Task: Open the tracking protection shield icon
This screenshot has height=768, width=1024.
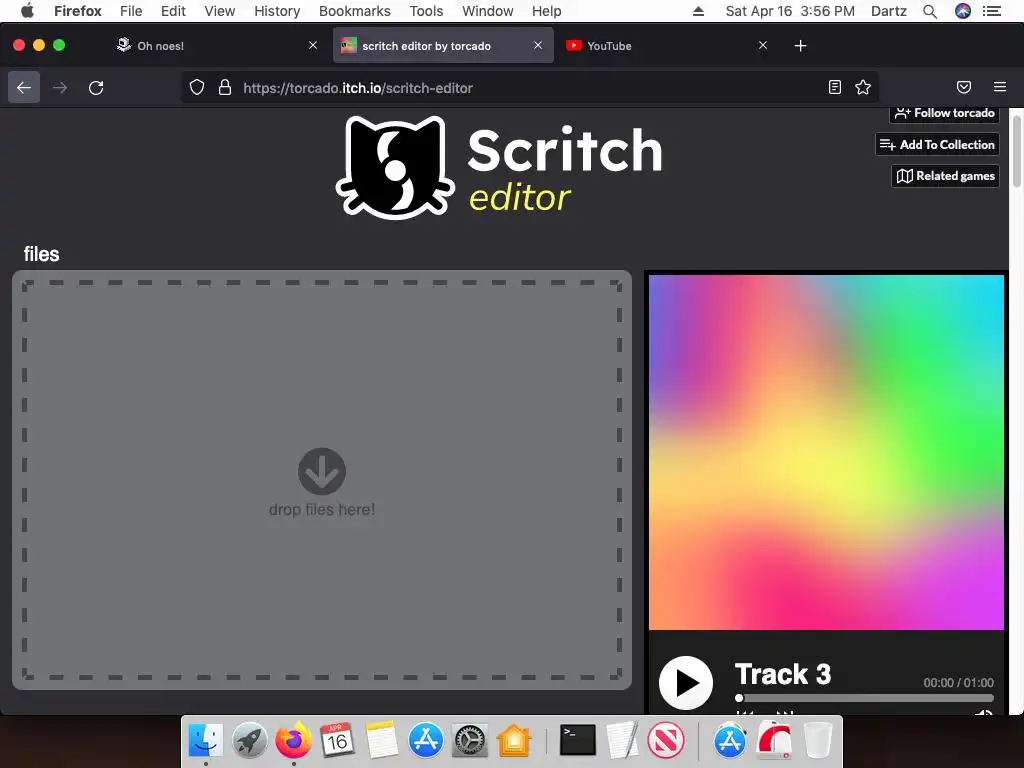Action: [197, 88]
